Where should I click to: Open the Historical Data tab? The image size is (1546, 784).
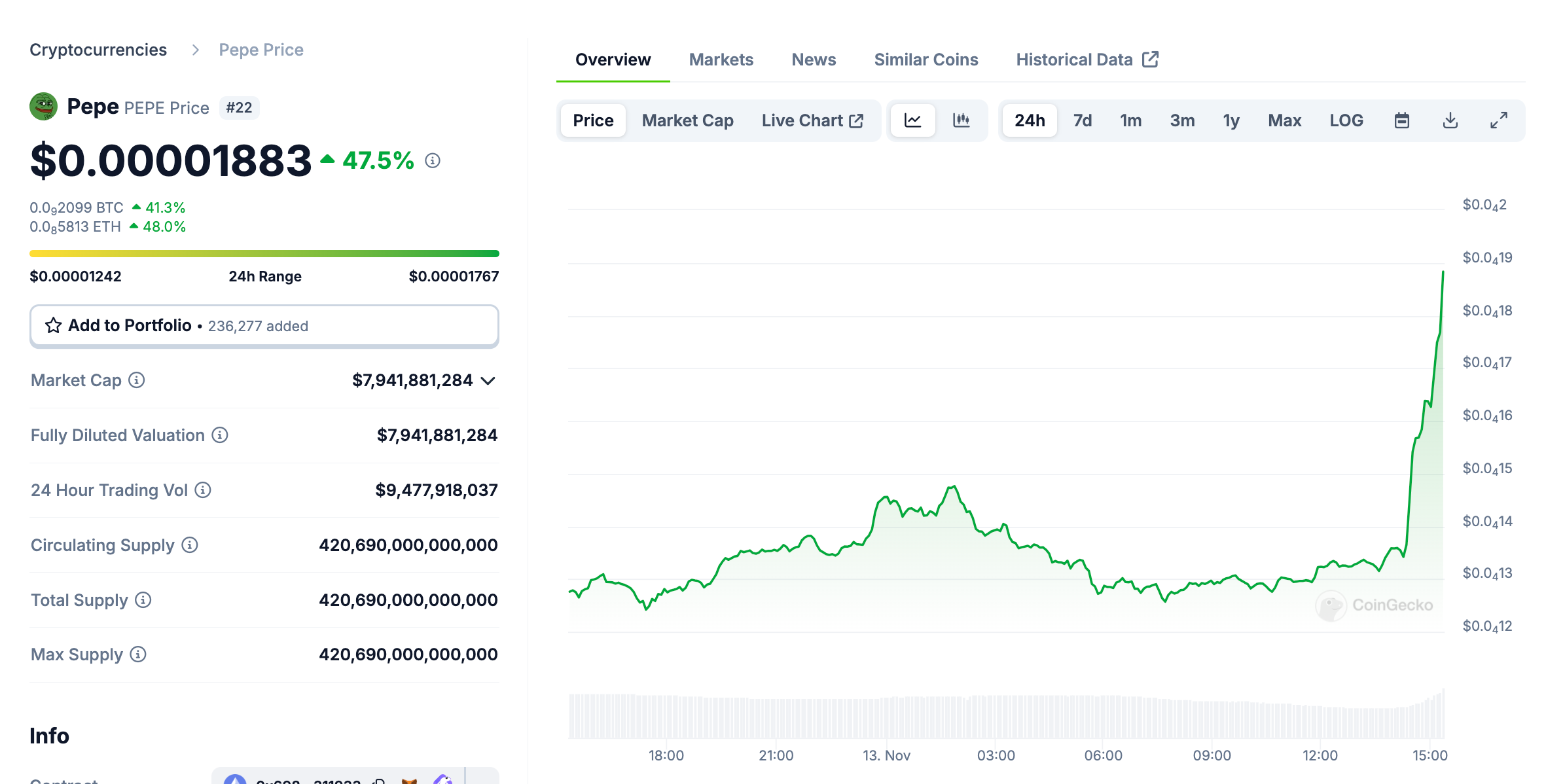point(1087,60)
